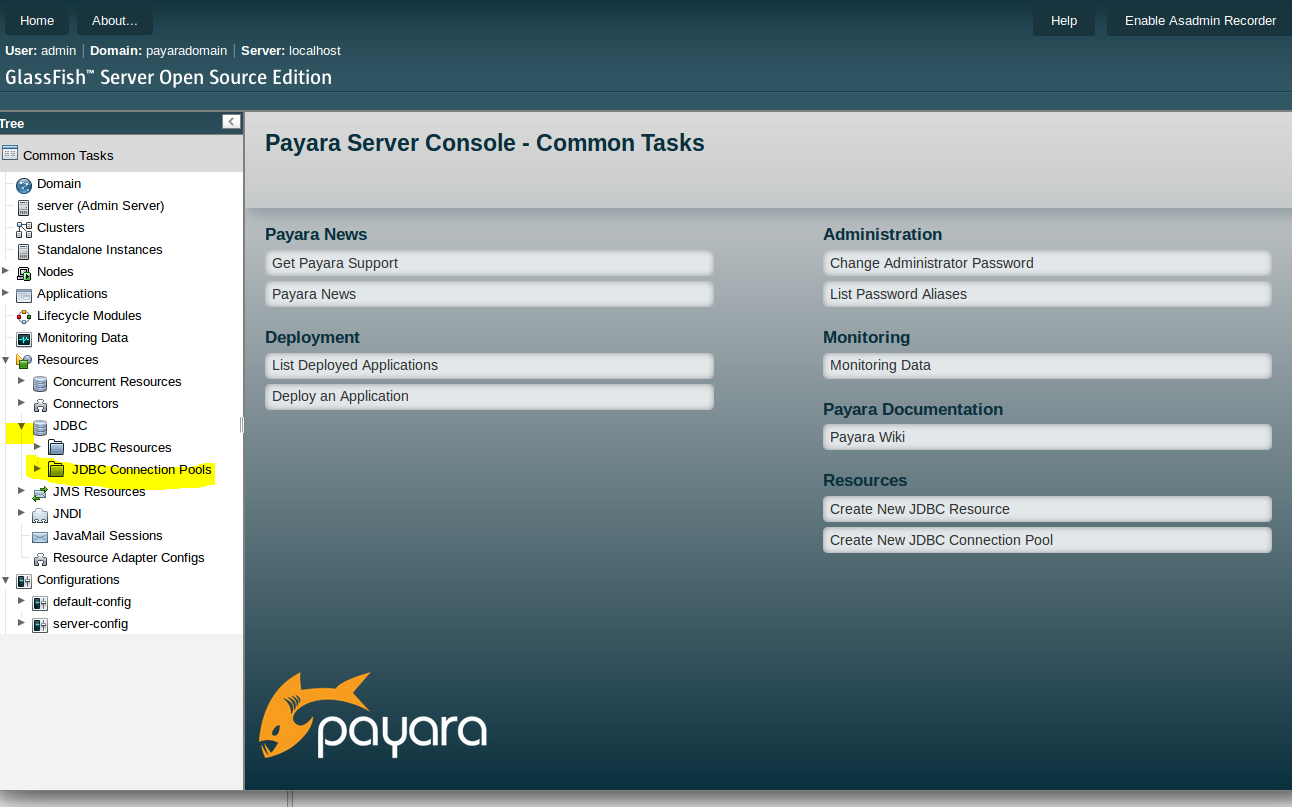Expand the JDBC Connection Pools node
The image size is (1292, 807).
point(37,468)
